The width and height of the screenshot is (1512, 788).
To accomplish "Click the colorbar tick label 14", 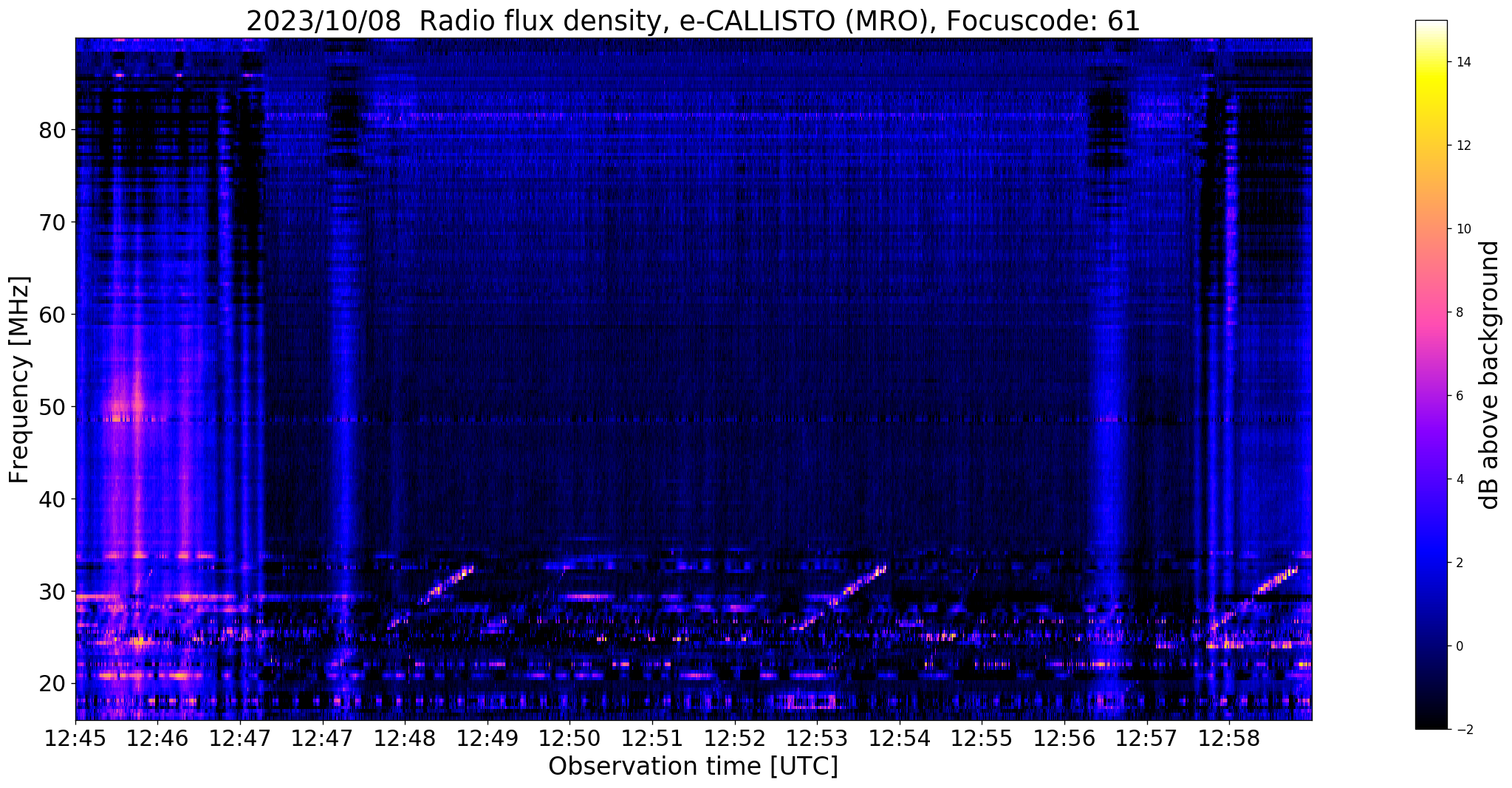I will [x=1463, y=62].
